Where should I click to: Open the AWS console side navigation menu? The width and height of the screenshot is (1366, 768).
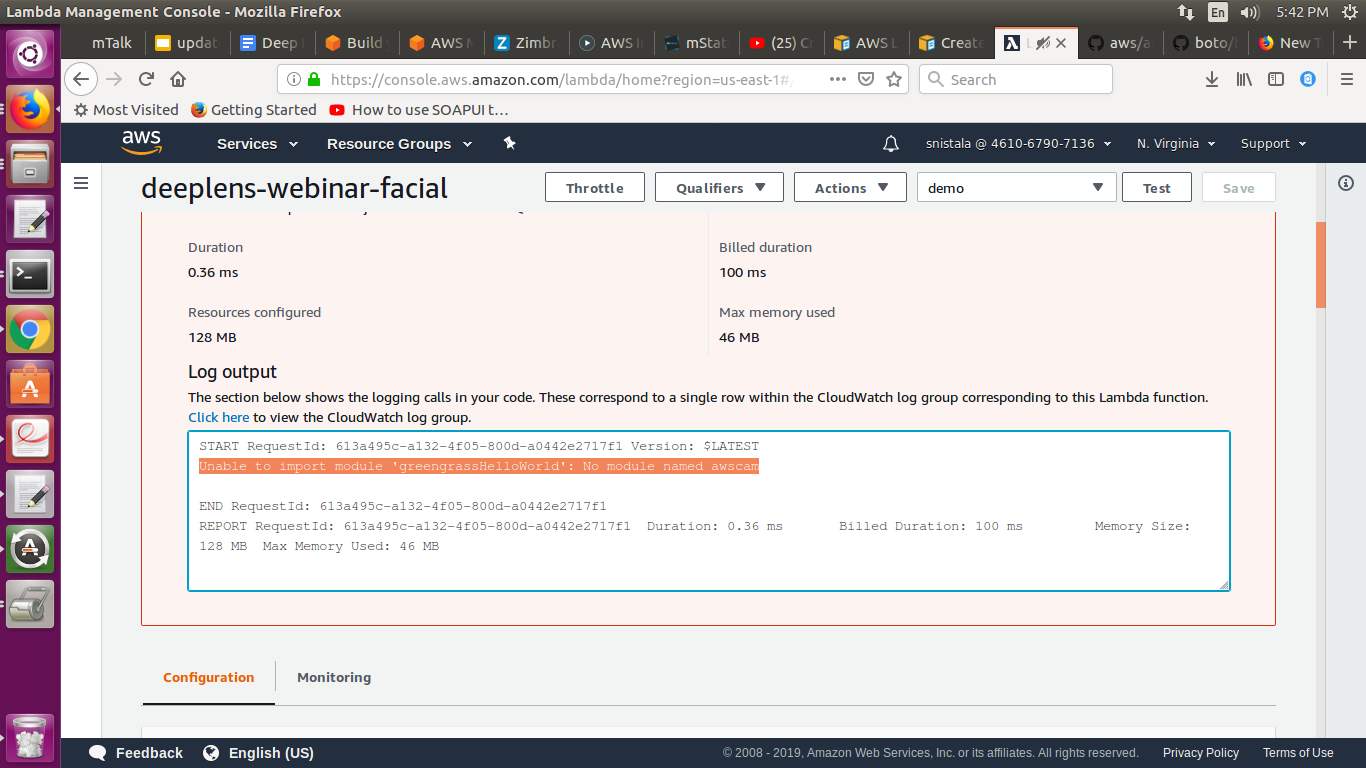82,183
